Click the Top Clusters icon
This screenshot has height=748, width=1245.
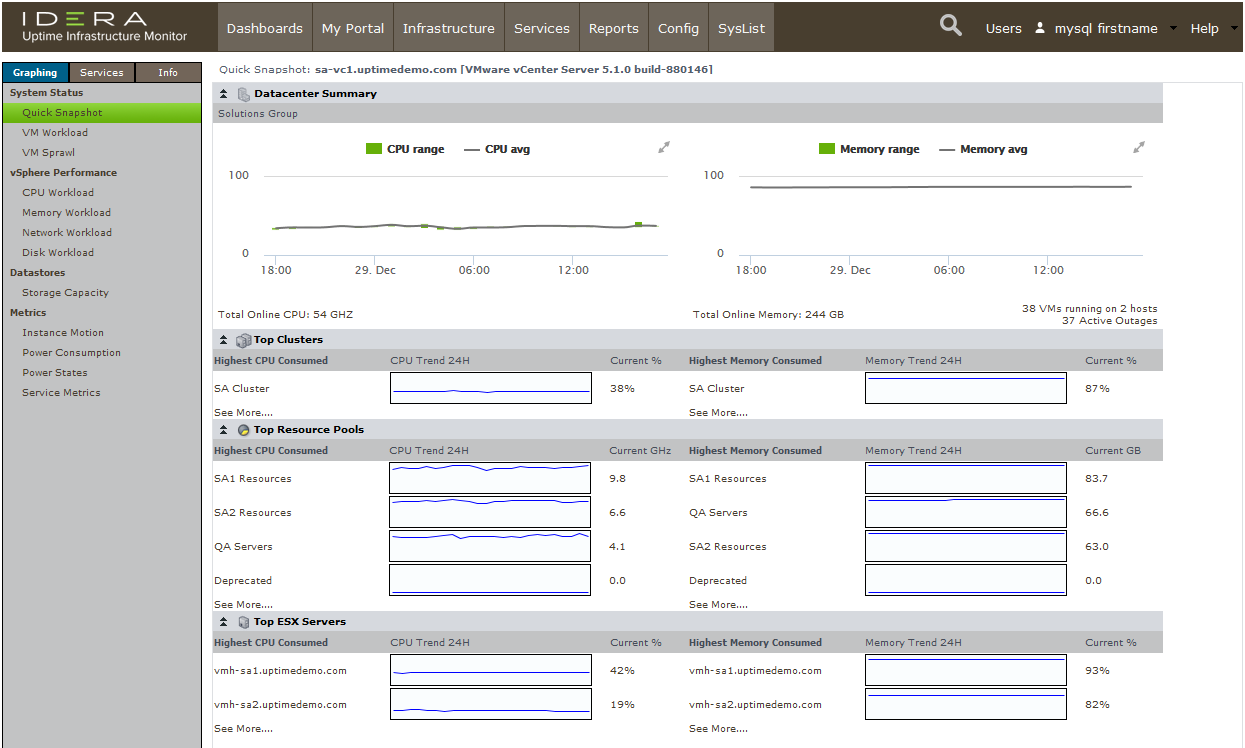pyautogui.click(x=243, y=340)
